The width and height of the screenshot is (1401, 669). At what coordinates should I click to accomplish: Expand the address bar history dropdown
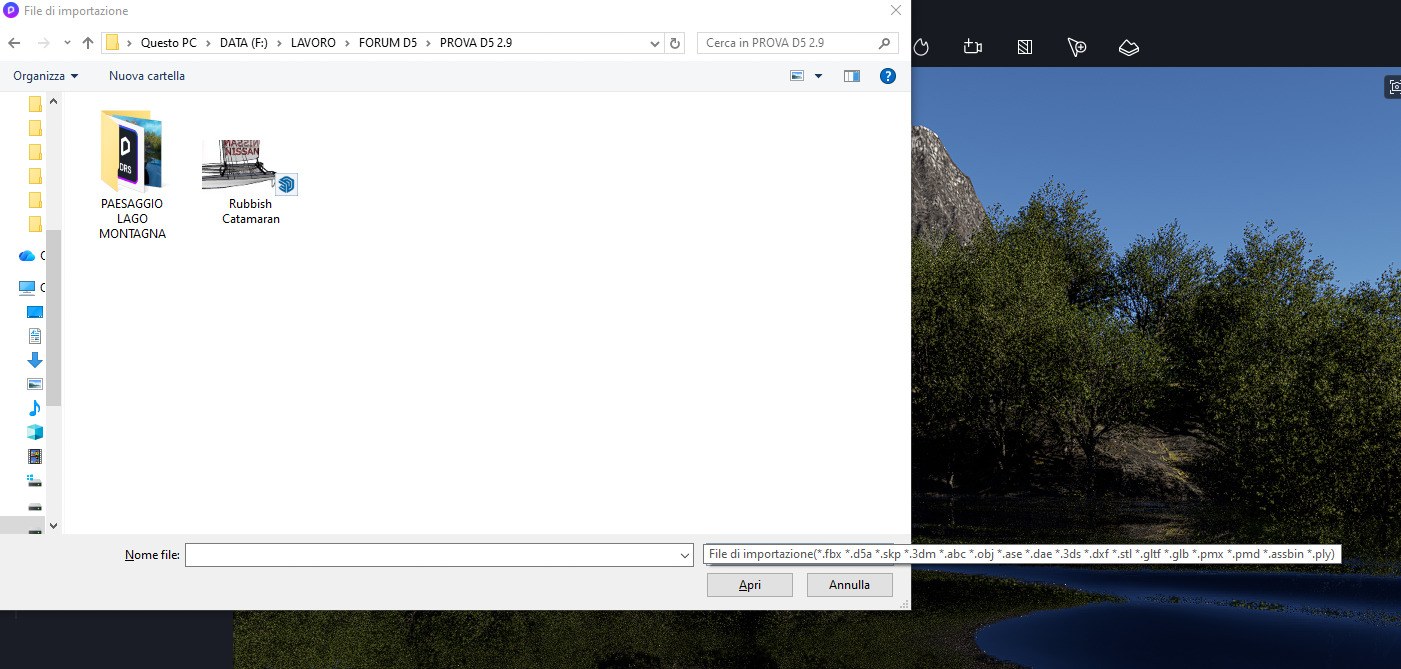click(x=655, y=43)
